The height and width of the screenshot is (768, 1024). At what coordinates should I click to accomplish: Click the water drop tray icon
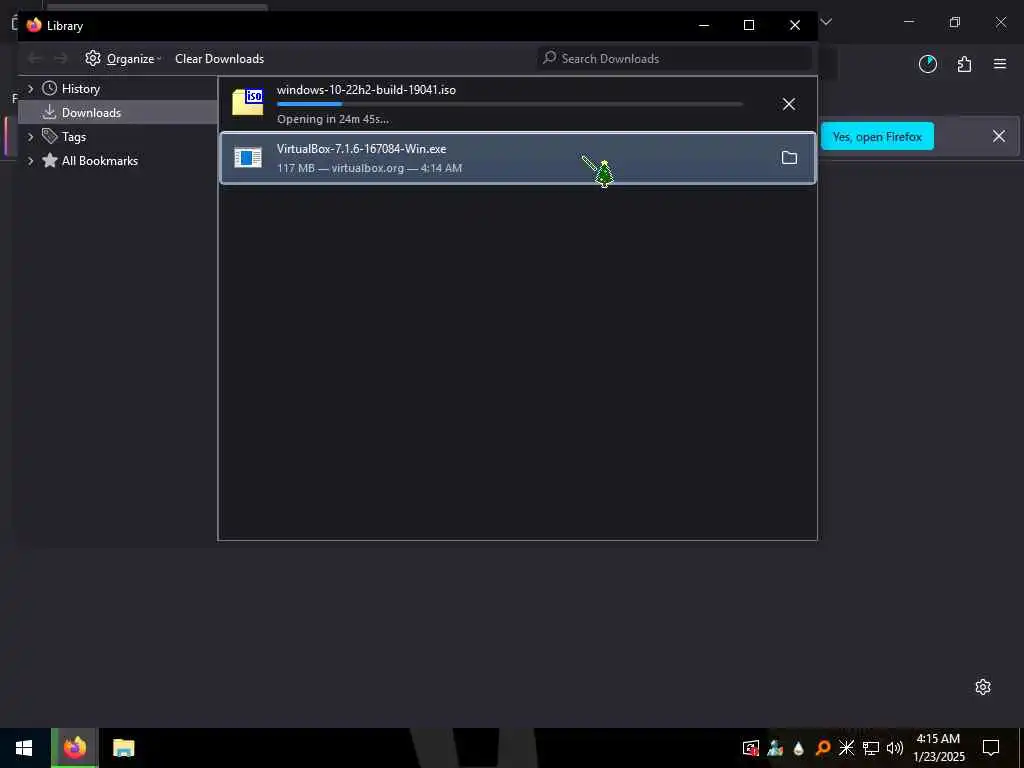(799, 748)
